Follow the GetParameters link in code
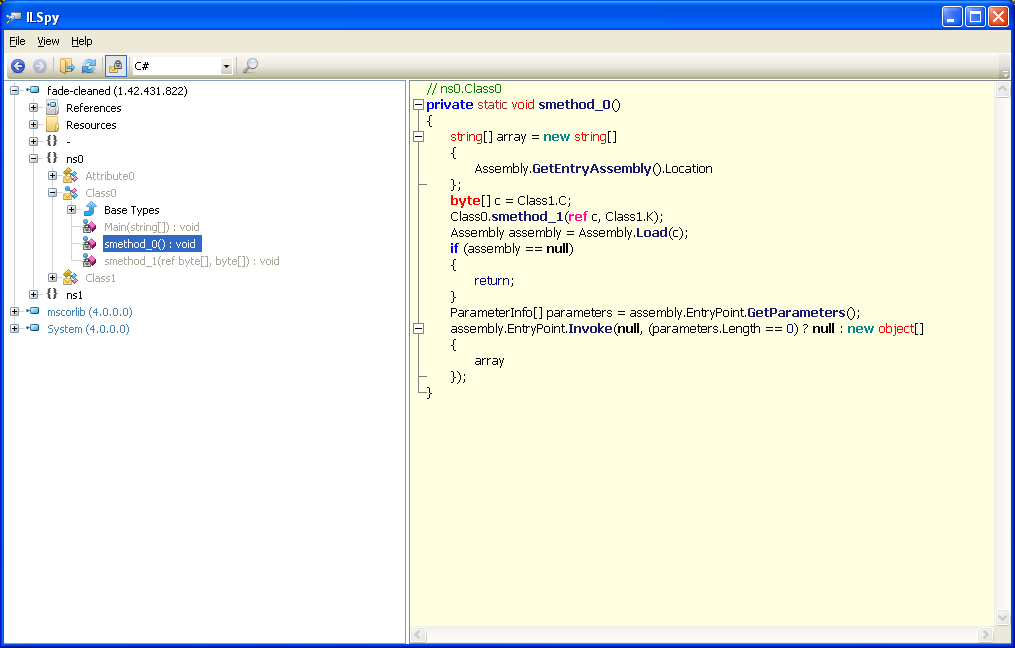 pos(796,313)
